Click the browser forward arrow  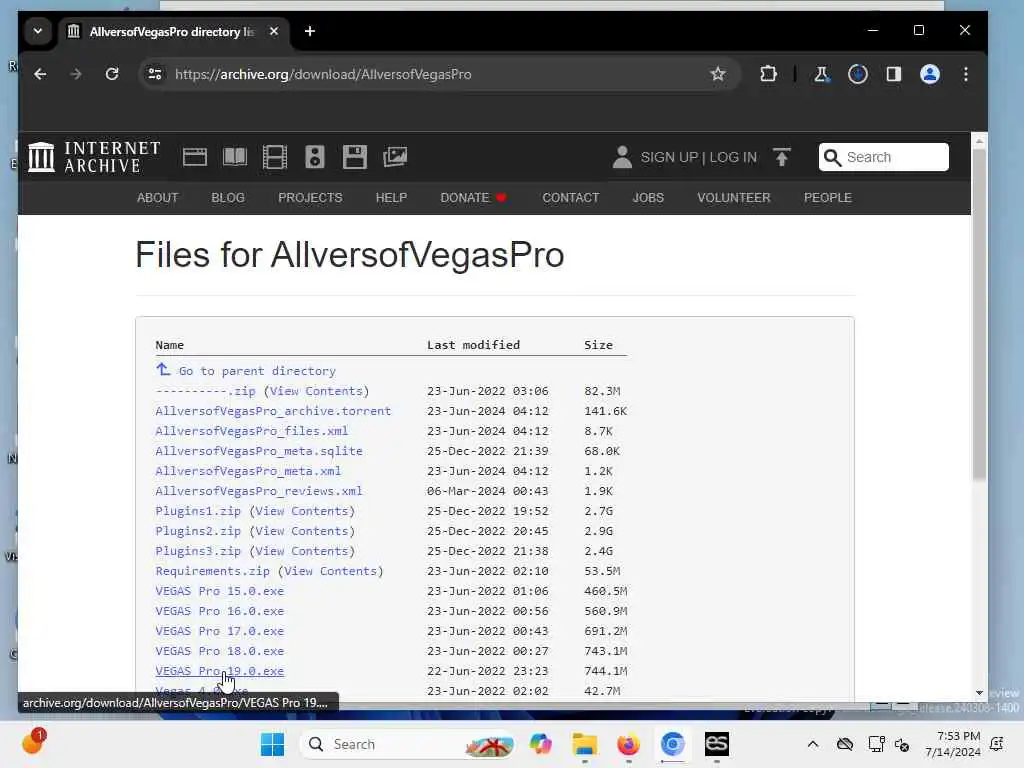pyautogui.click(x=76, y=74)
